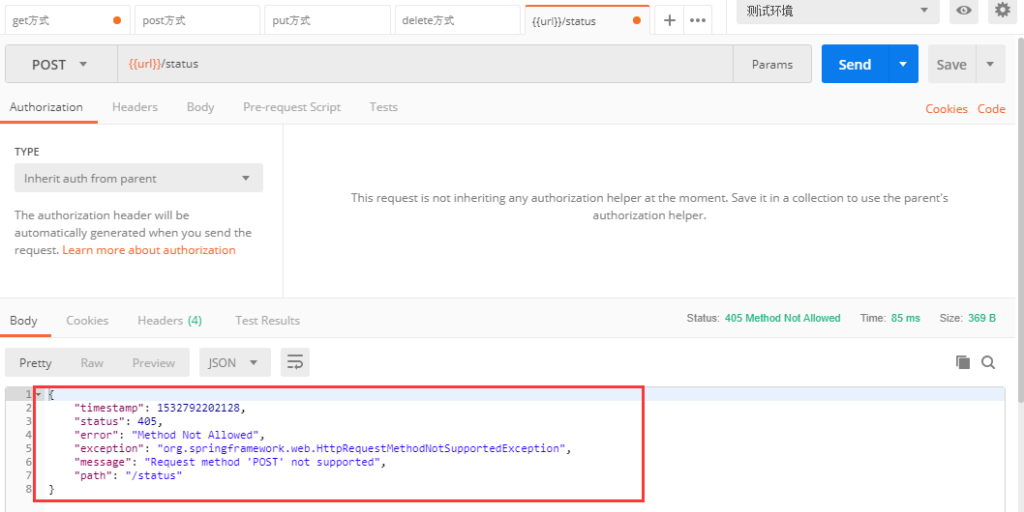
Task: Open tab options three-dots menu
Action: click(x=698, y=20)
